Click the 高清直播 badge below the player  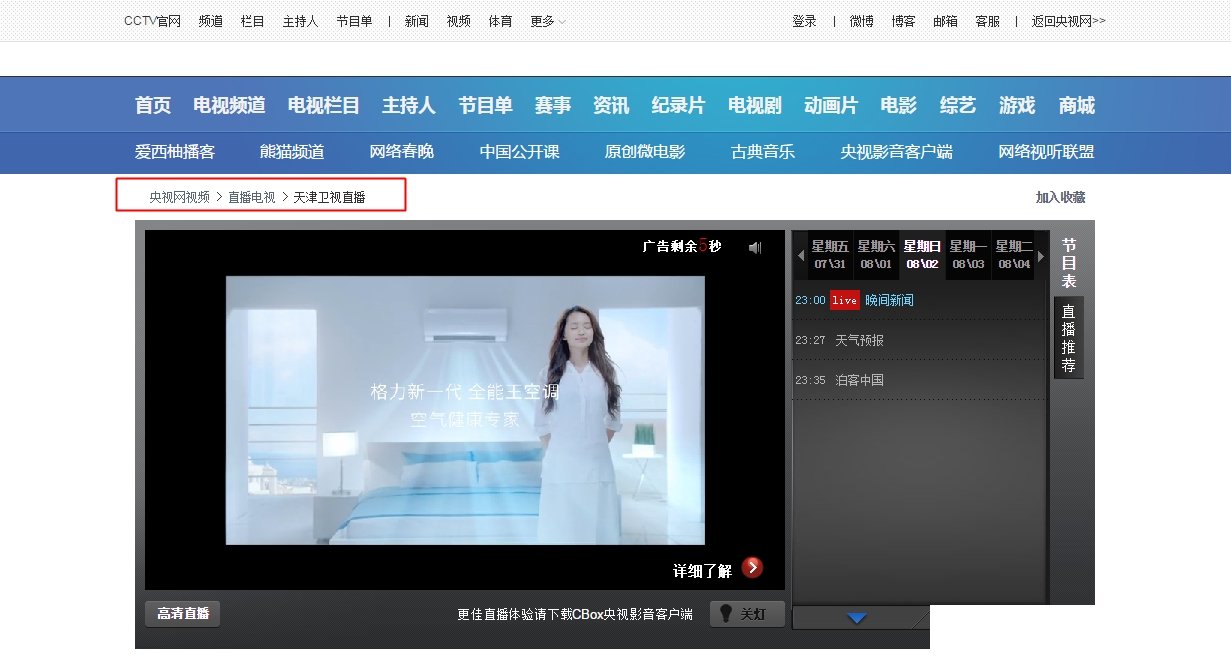pyautogui.click(x=182, y=614)
